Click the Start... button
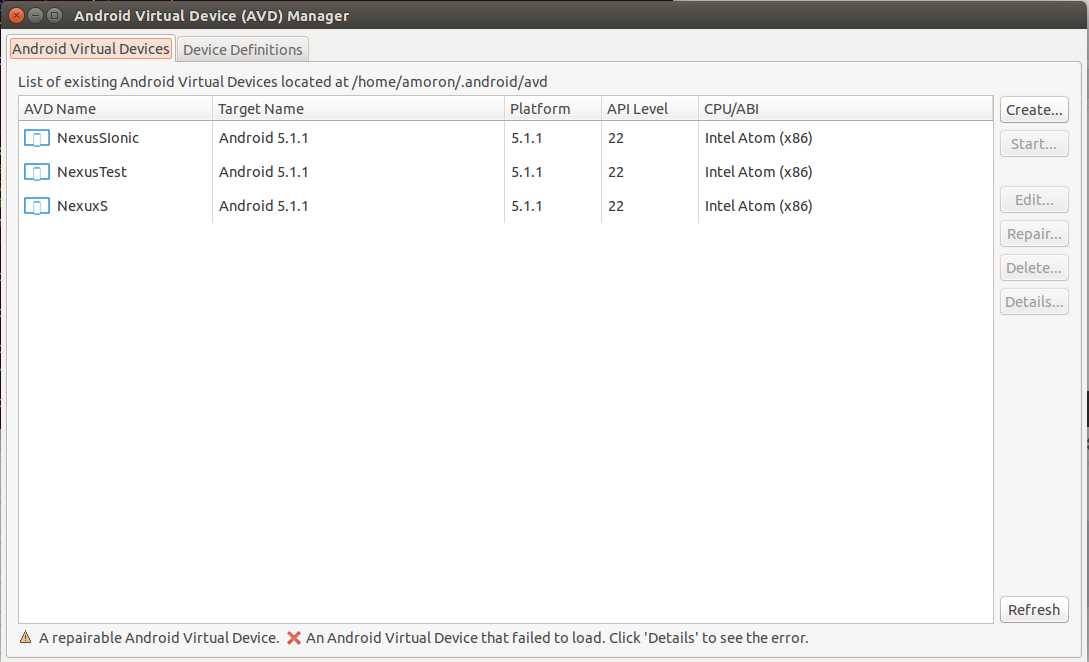The width and height of the screenshot is (1089, 662). click(1034, 144)
